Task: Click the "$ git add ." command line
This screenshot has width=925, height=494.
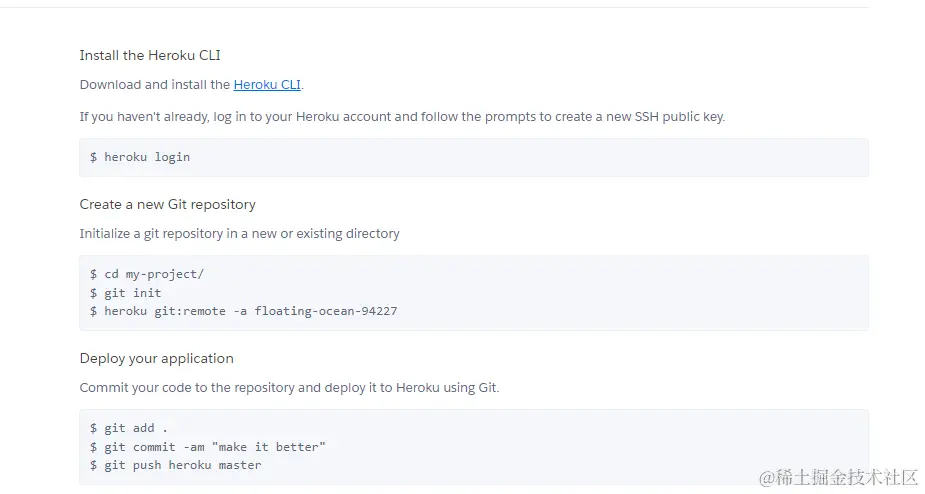Action: tap(129, 428)
